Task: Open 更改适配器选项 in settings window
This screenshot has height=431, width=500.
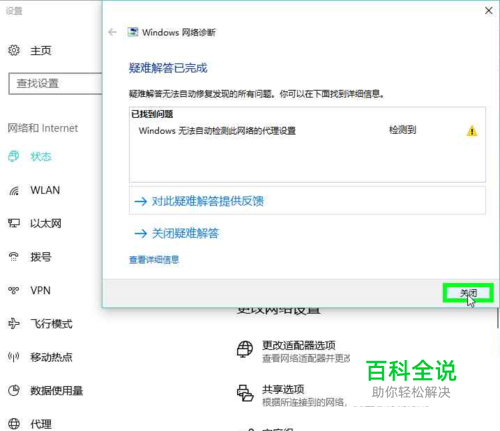Action: tap(299, 345)
